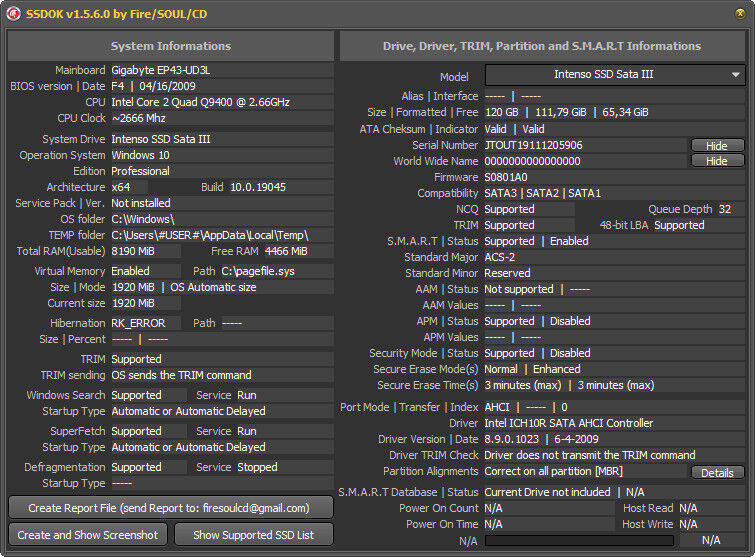Select CPU value Intel Core 2 Quad Q9400

click(200, 102)
